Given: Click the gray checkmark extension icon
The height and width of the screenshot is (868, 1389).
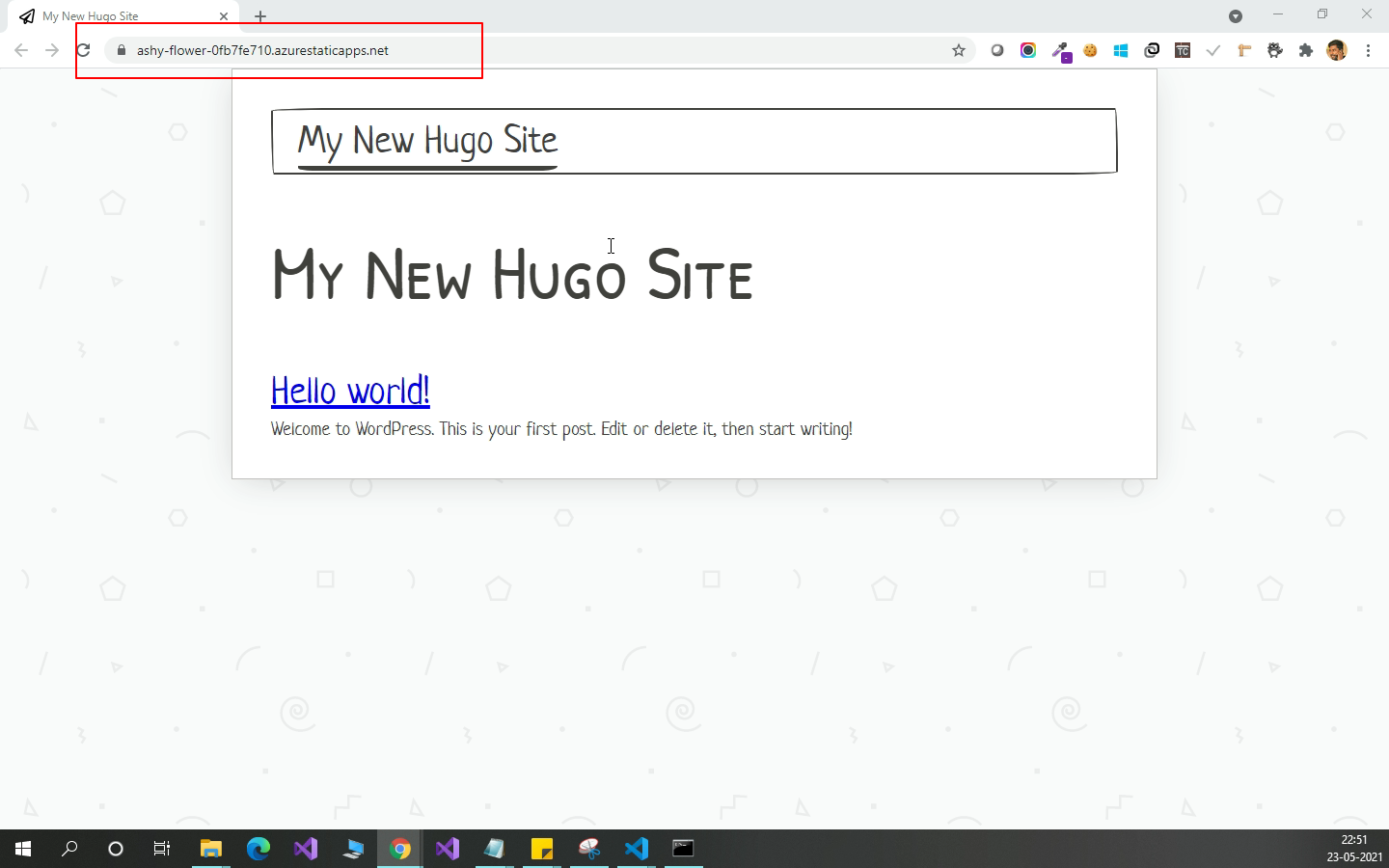Looking at the screenshot, I should pos(1213,50).
